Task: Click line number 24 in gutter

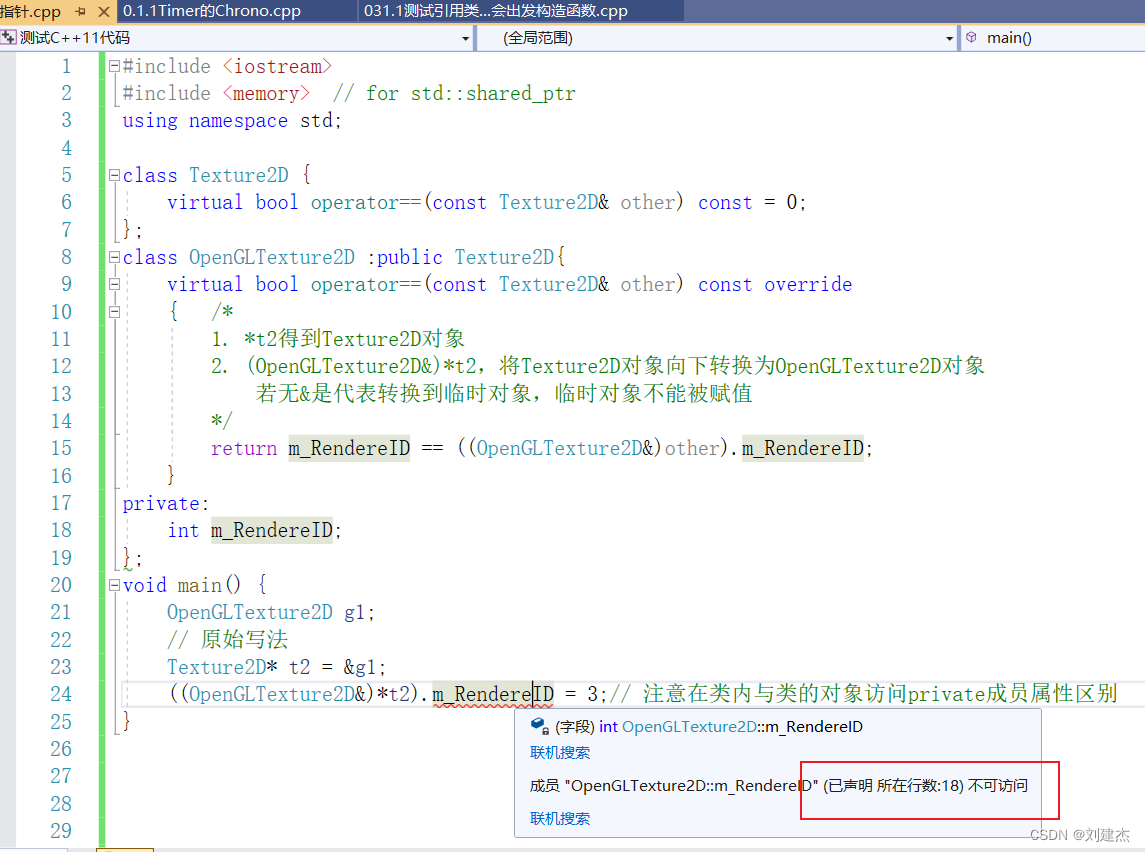Action: (x=62, y=694)
